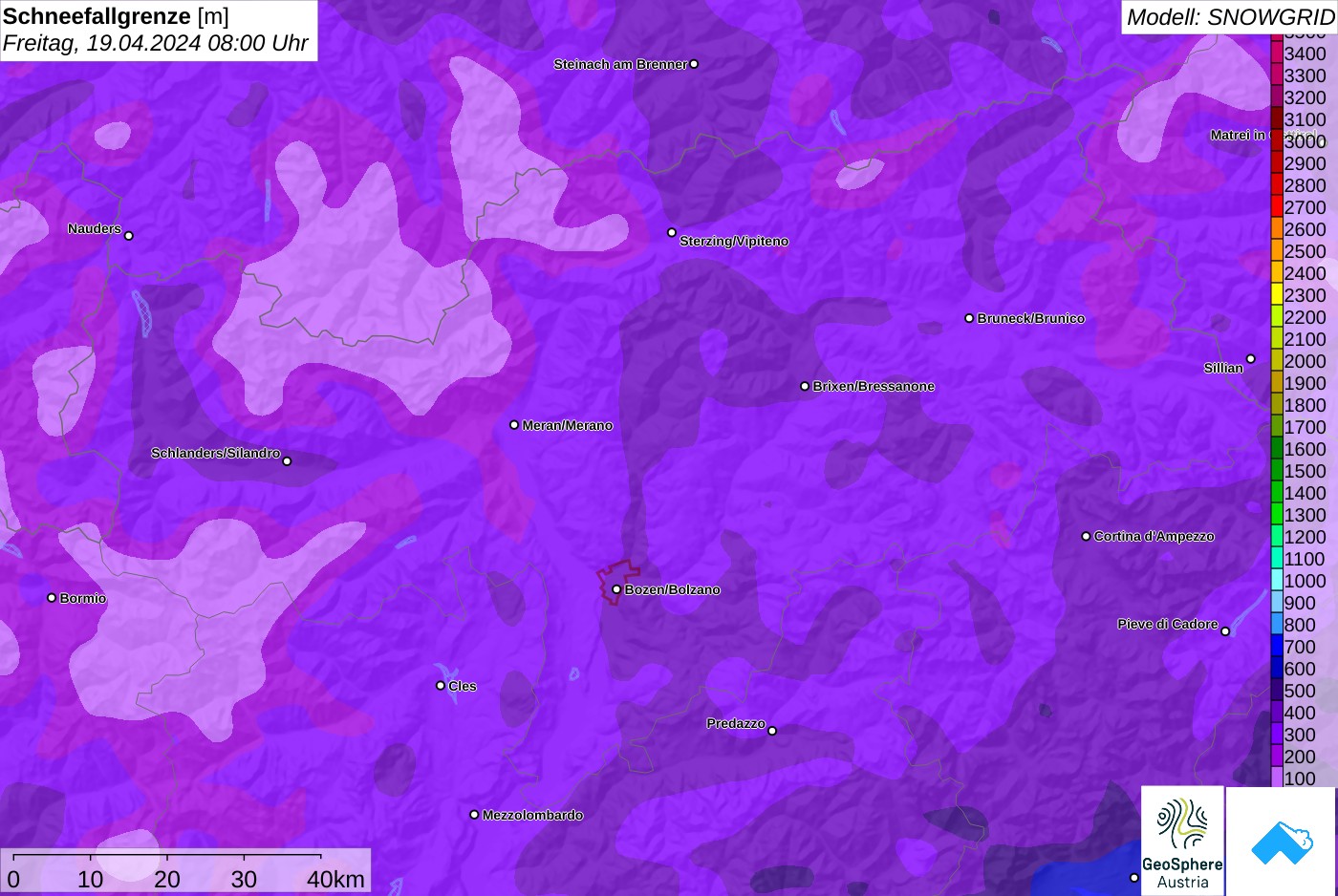Click the GeoSphere Austria logo
This screenshot has height=896, width=1338.
point(1182,842)
